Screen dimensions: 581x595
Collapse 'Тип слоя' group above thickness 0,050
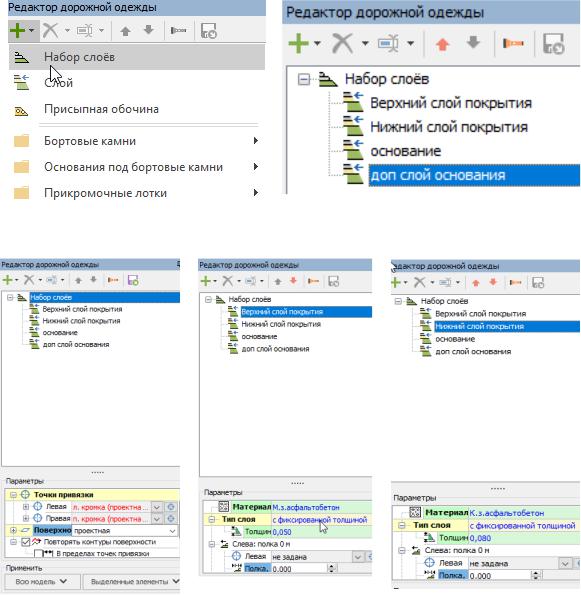coord(212,519)
